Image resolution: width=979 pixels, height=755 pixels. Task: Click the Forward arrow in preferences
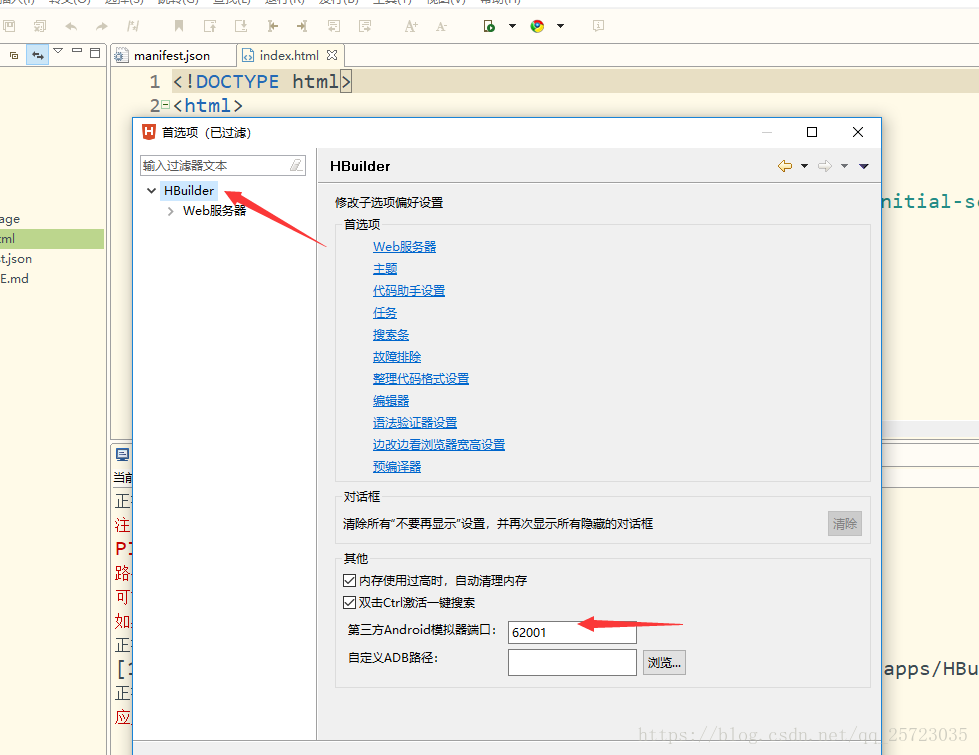[825, 166]
